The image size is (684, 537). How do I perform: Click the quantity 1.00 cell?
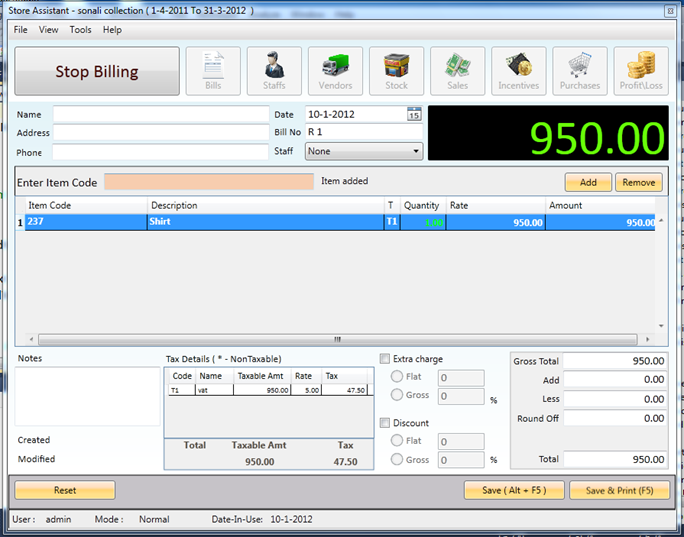coord(423,222)
